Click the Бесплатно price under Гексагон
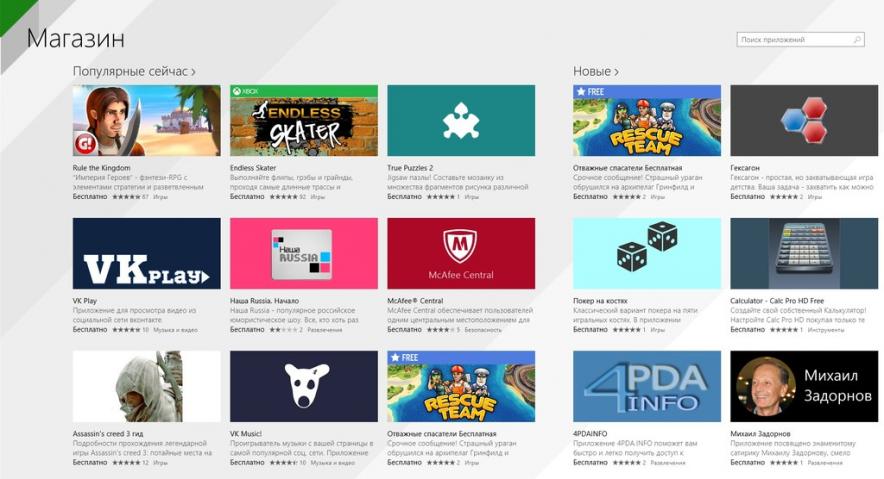 (x=748, y=197)
